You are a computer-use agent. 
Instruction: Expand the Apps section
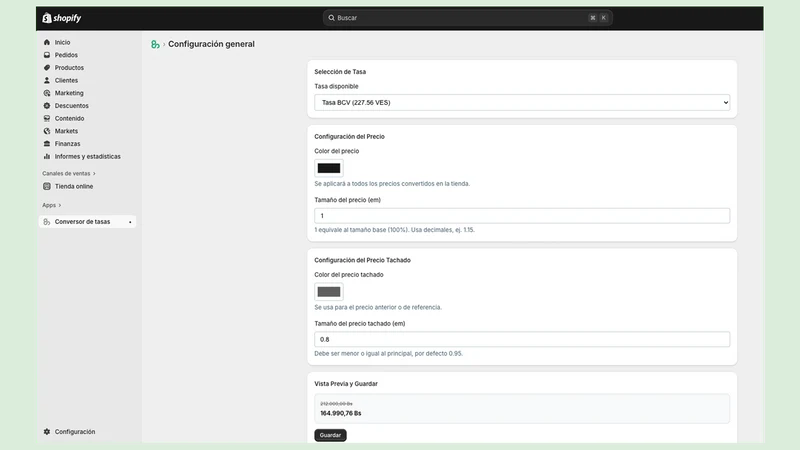(52, 205)
